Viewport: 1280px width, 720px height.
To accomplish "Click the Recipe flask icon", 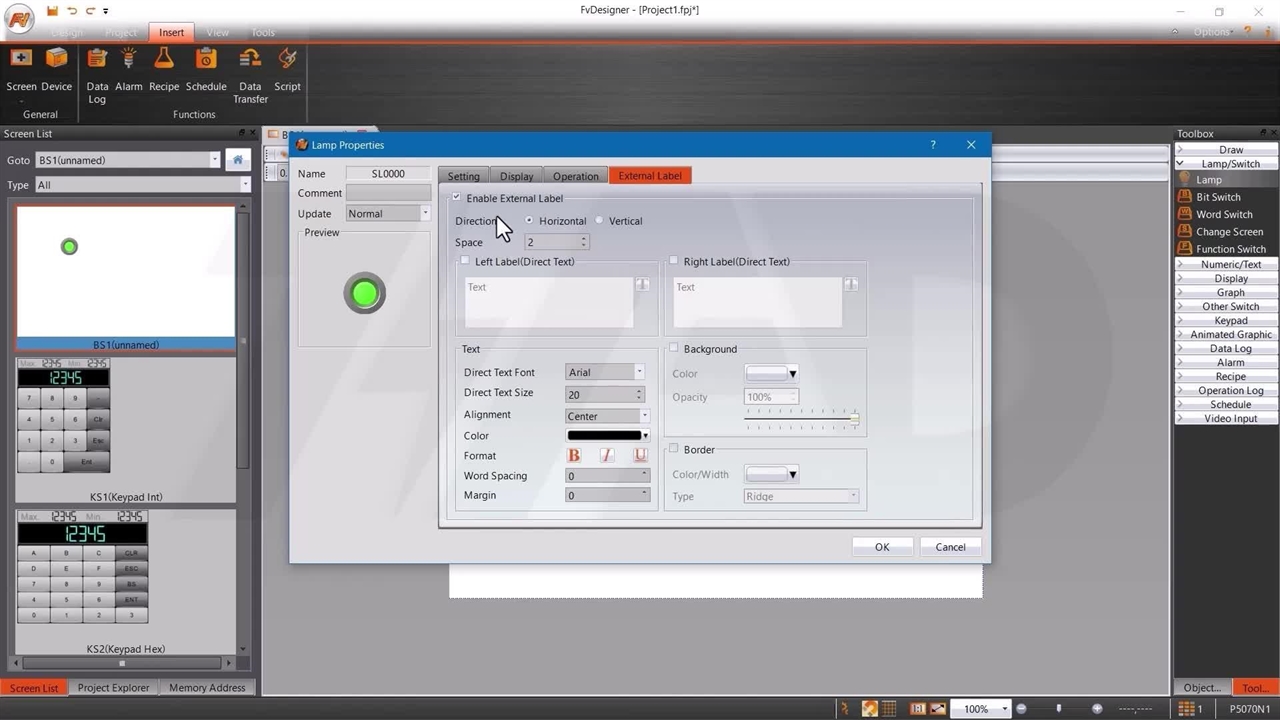I will pos(164,60).
